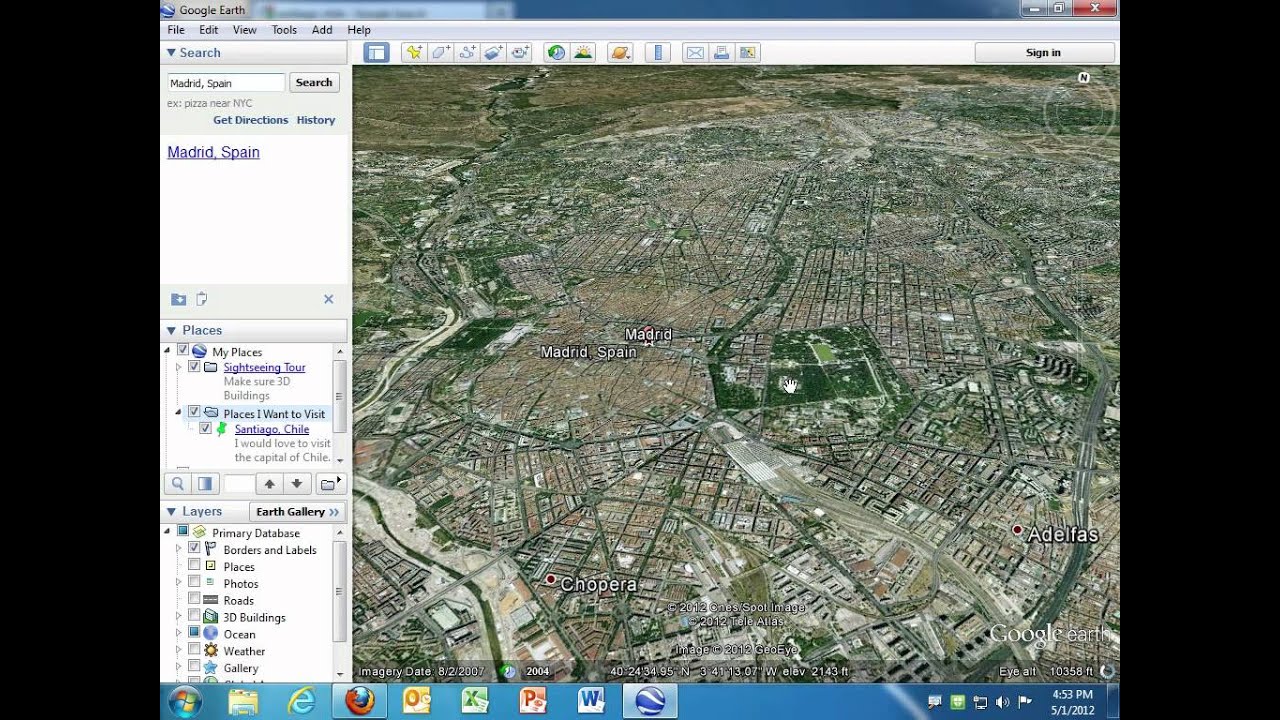This screenshot has width=1280, height=720.
Task: Click the Get Directions link
Action: (250, 120)
